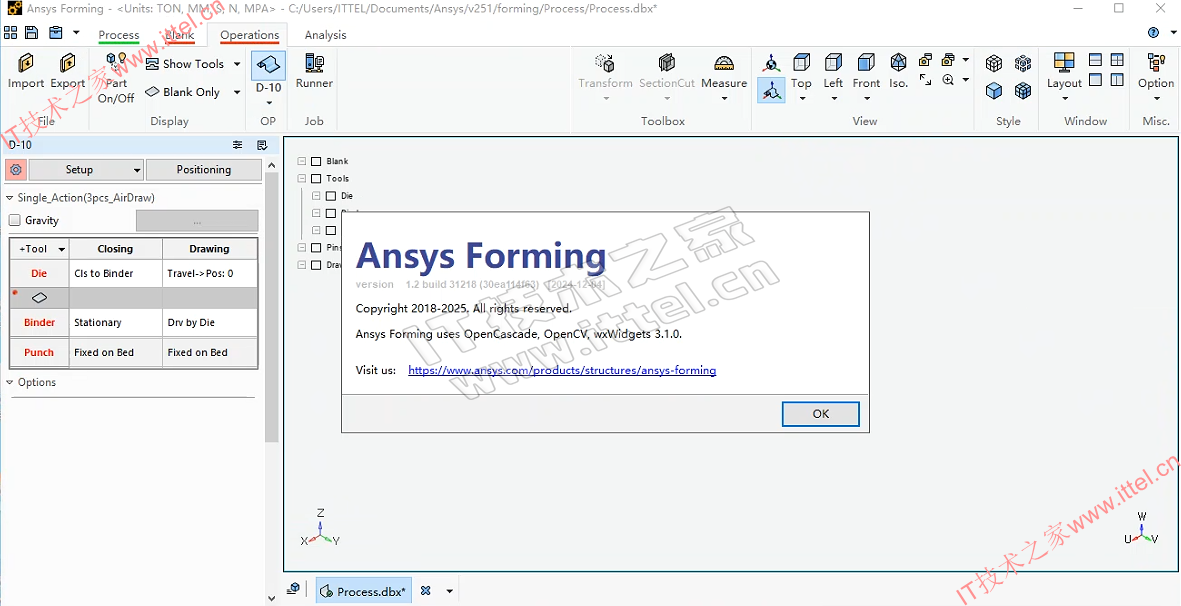This screenshot has height=606, width=1181.
Task: Check the Die tree checkbox
Action: coord(331,196)
